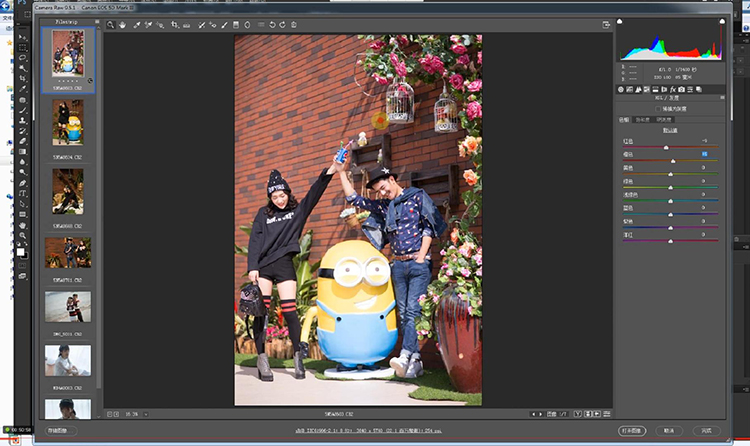The height and width of the screenshot is (446, 750).
Task: Open Camera Raw preferences list icon
Action: (x=261, y=25)
